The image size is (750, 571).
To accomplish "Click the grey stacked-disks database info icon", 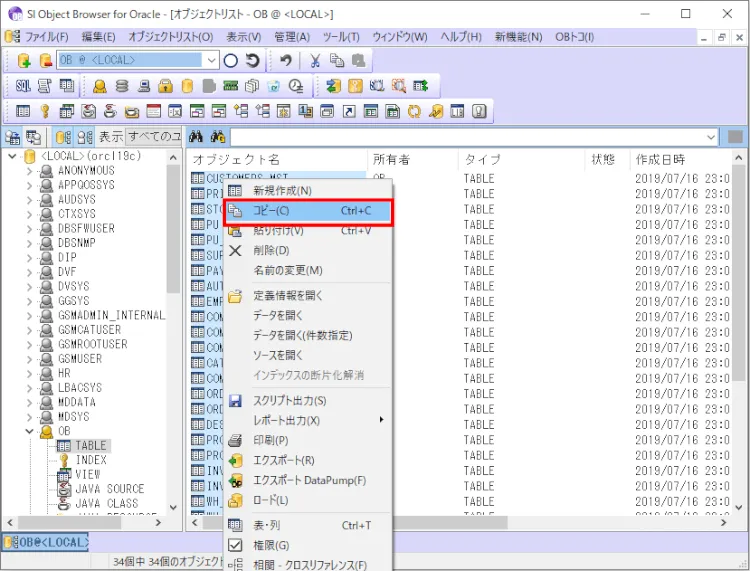I will click(122, 86).
